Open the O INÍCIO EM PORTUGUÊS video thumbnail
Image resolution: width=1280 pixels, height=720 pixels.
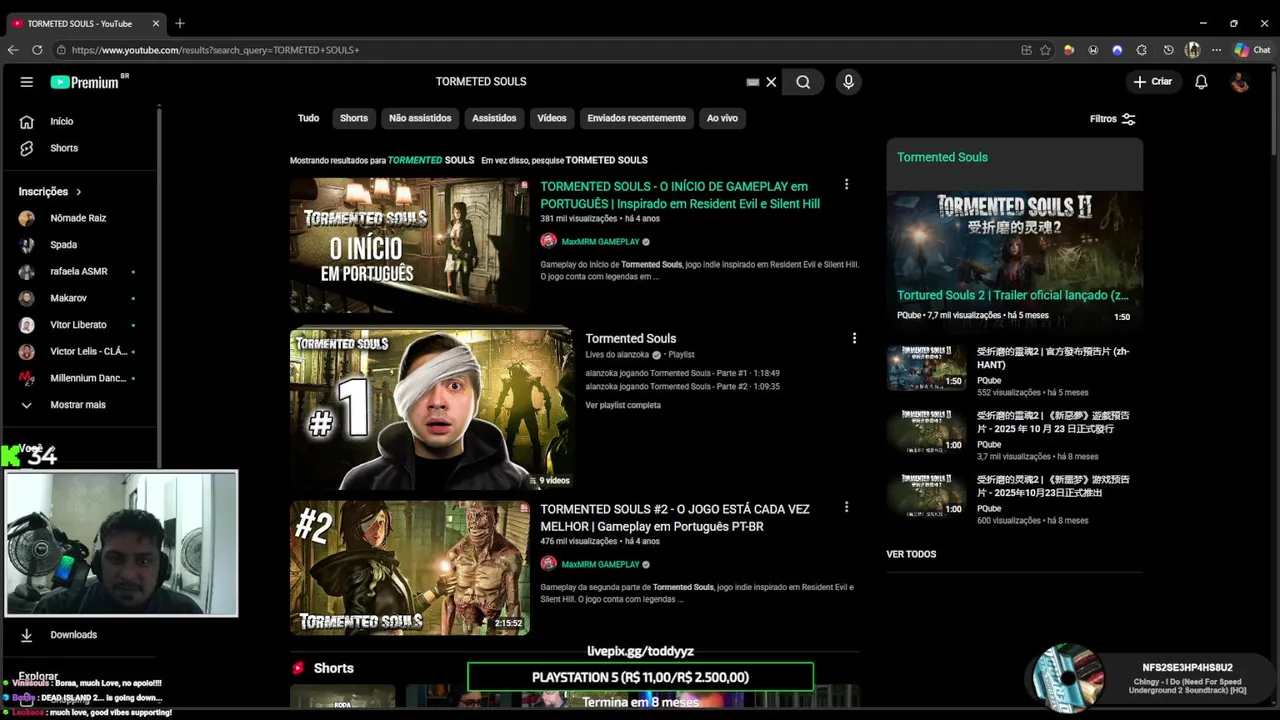coord(410,246)
